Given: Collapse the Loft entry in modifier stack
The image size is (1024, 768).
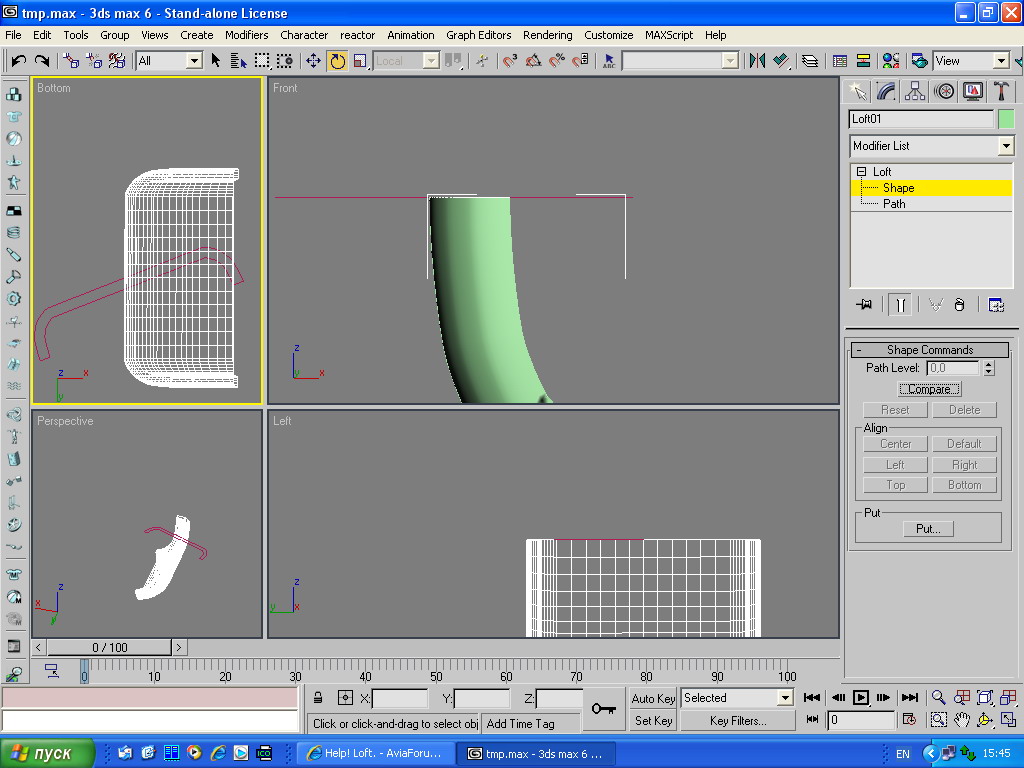Looking at the screenshot, I should coord(861,171).
